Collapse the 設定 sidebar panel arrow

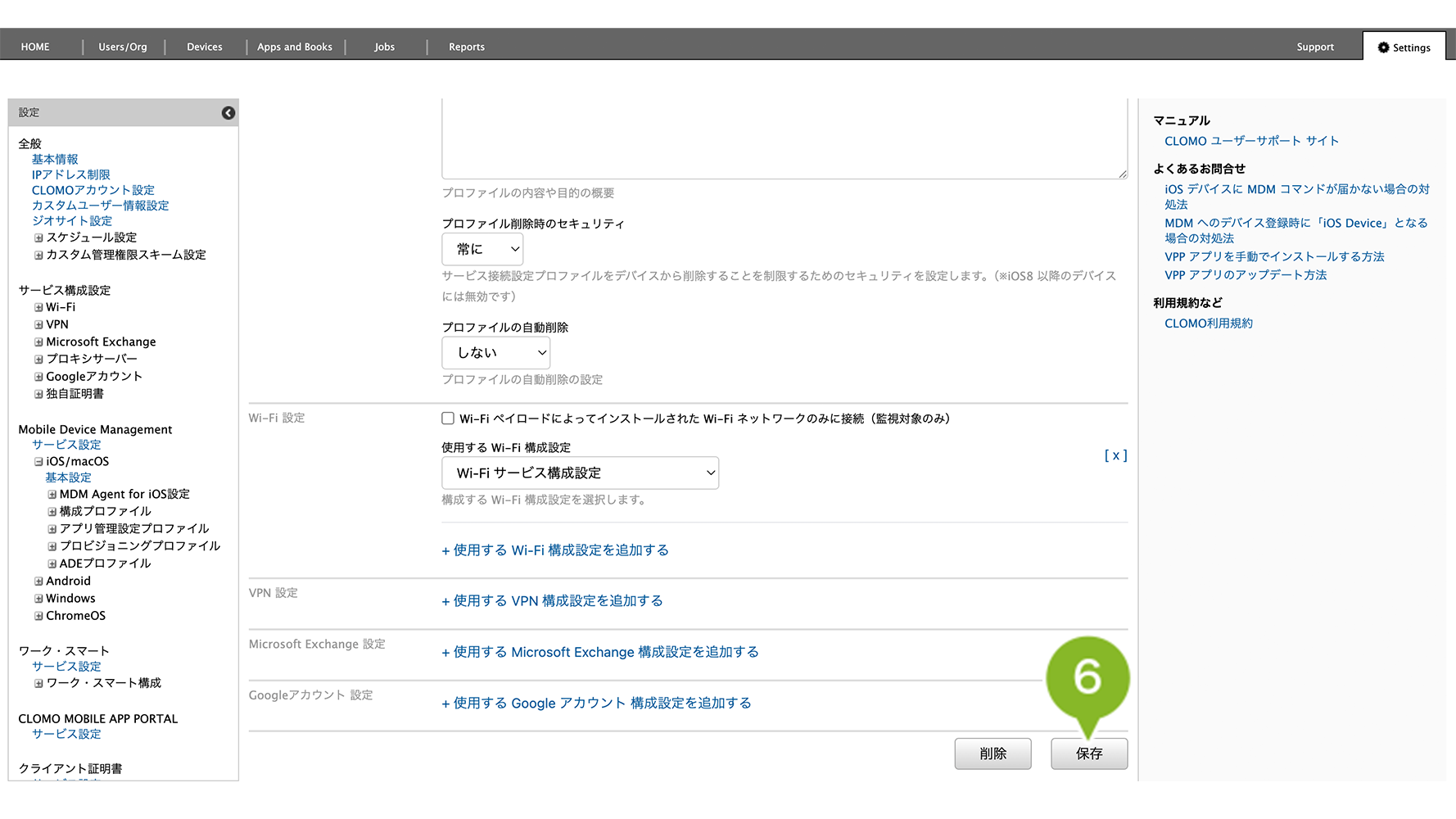pos(228,113)
